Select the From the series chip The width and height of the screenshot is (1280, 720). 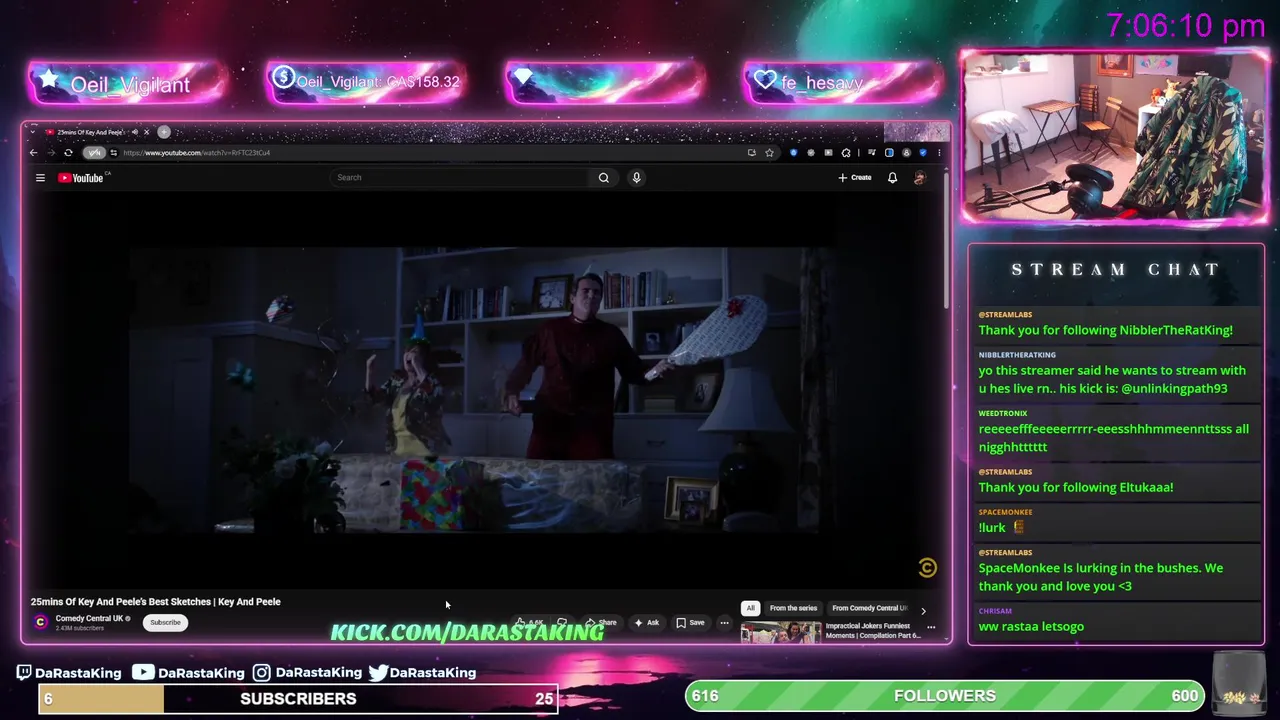(x=793, y=608)
